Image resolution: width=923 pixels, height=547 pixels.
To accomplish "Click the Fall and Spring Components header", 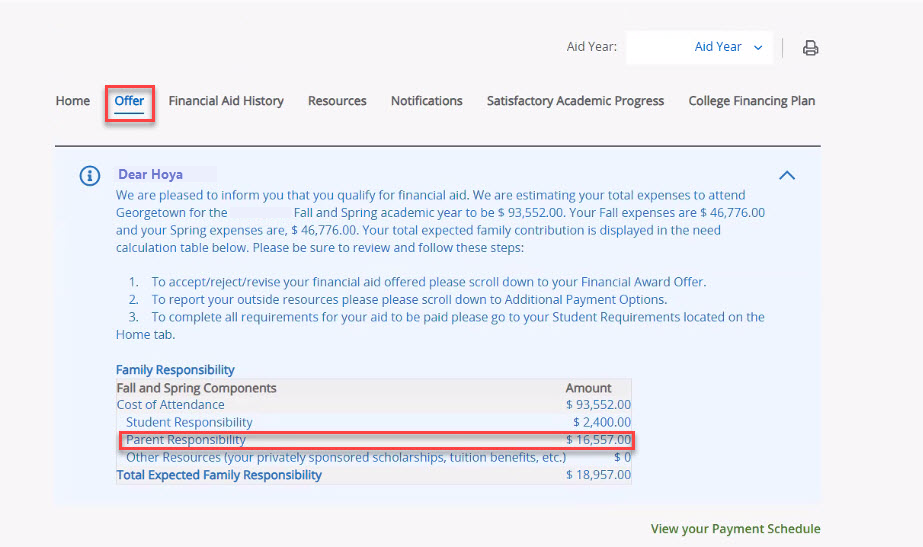I will pyautogui.click(x=196, y=388).
